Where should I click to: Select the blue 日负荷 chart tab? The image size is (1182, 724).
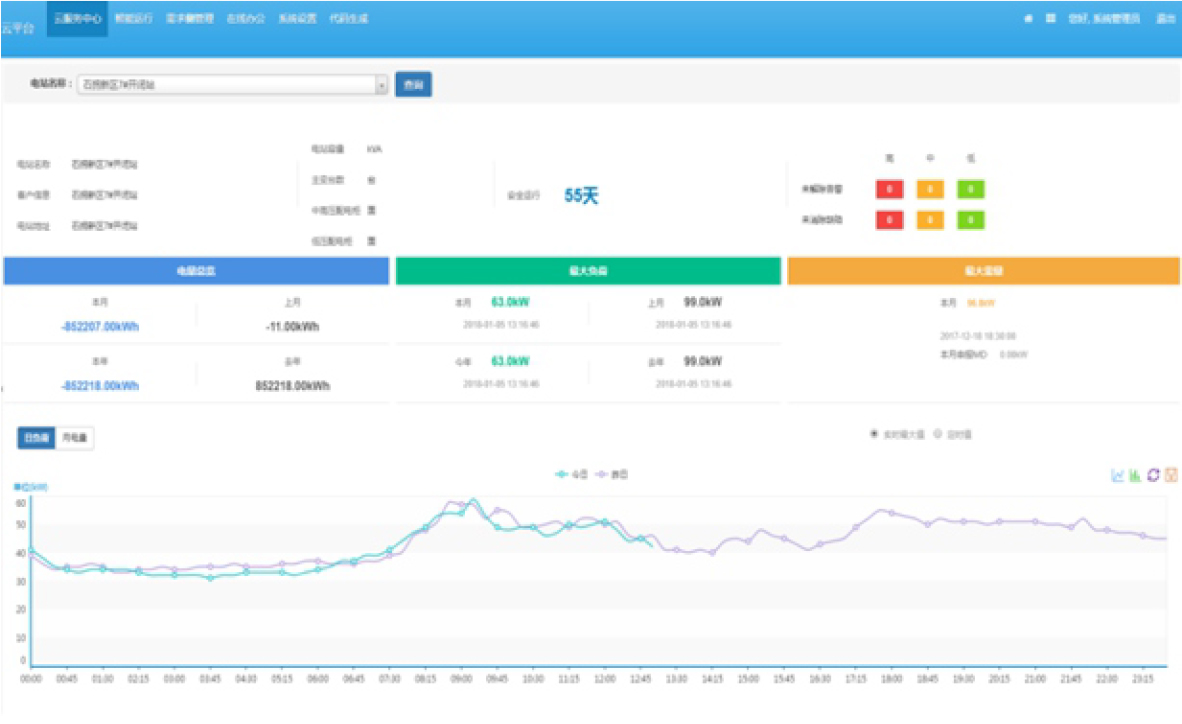pyautogui.click(x=36, y=437)
